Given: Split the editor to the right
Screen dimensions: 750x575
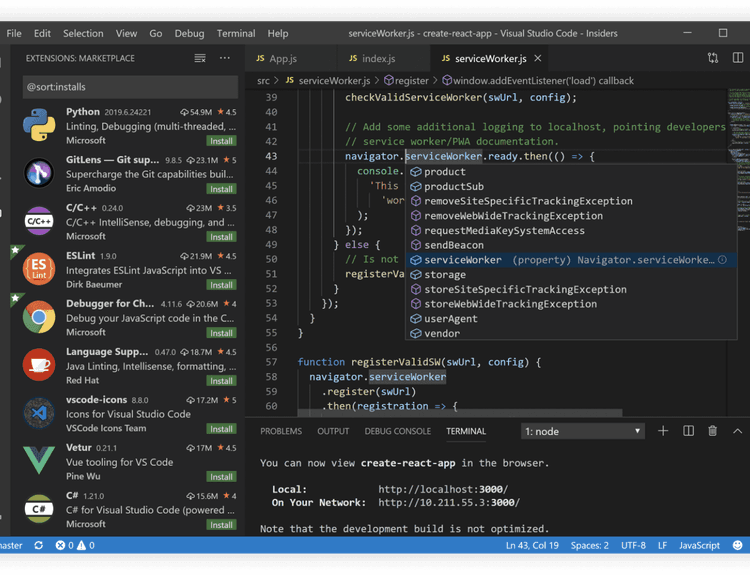Looking at the screenshot, I should tap(738, 58).
